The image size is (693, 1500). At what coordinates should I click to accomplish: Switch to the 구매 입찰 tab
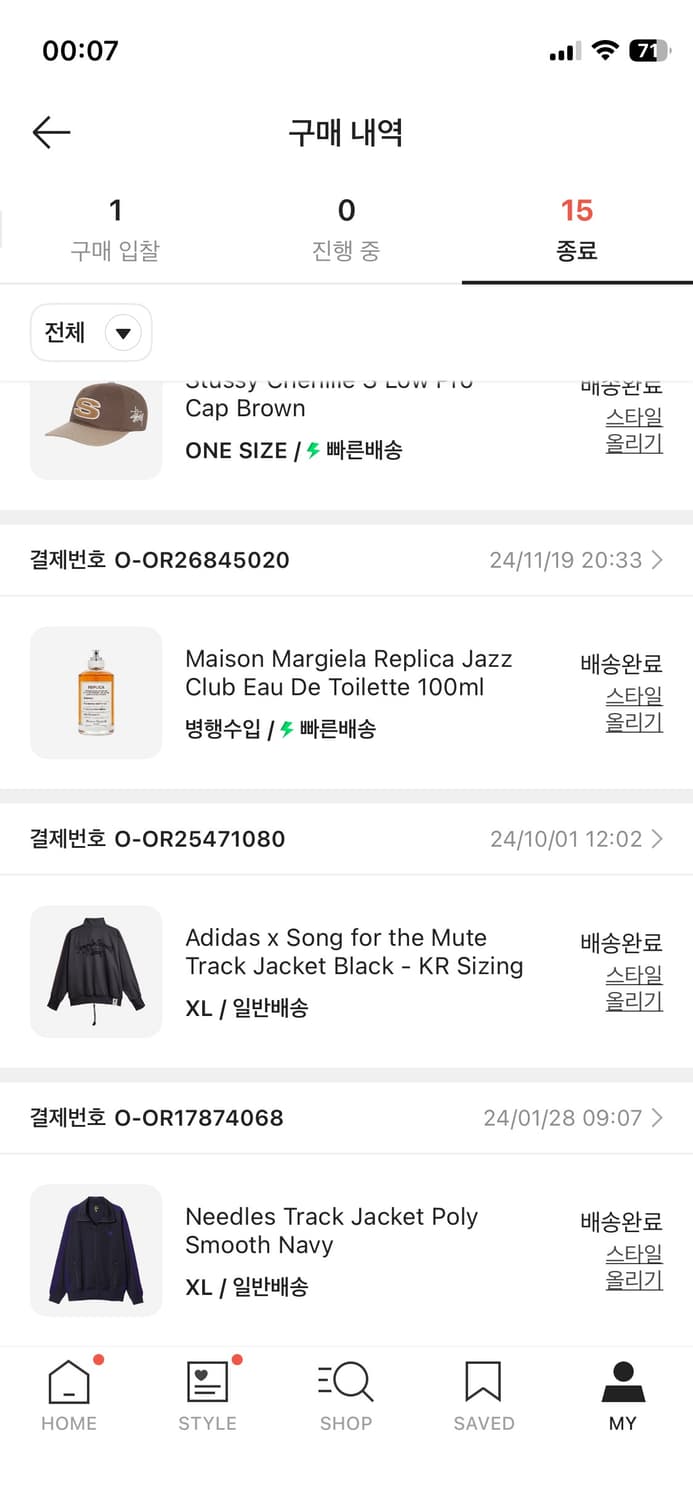115,230
